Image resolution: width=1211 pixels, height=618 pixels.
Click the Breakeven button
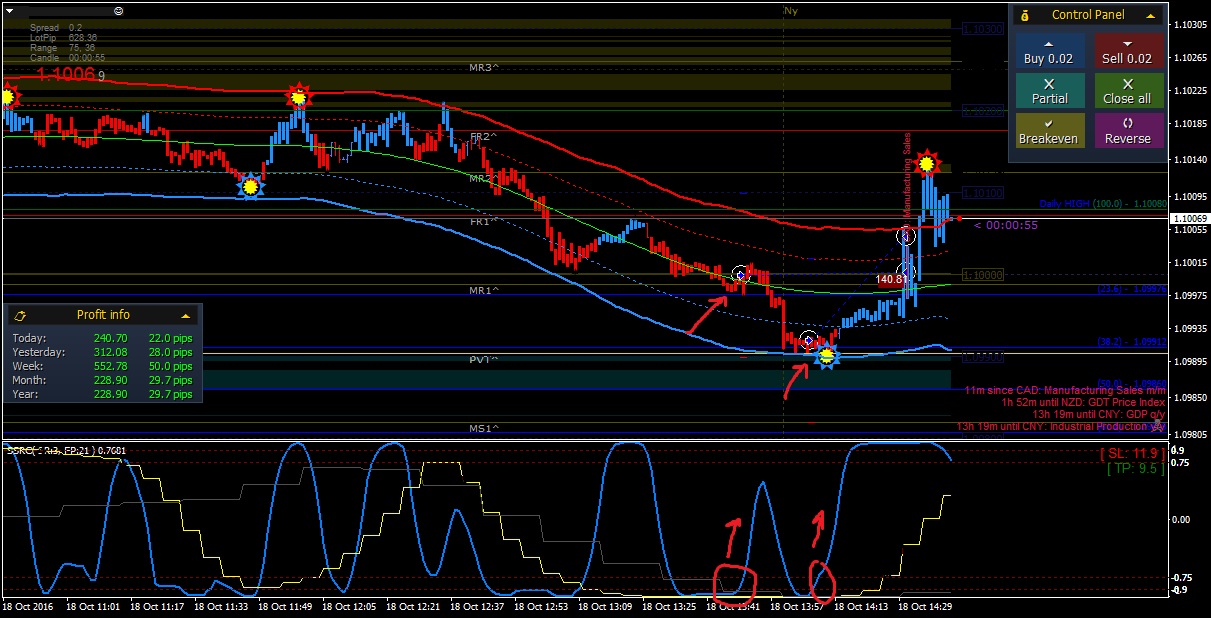pos(1048,131)
